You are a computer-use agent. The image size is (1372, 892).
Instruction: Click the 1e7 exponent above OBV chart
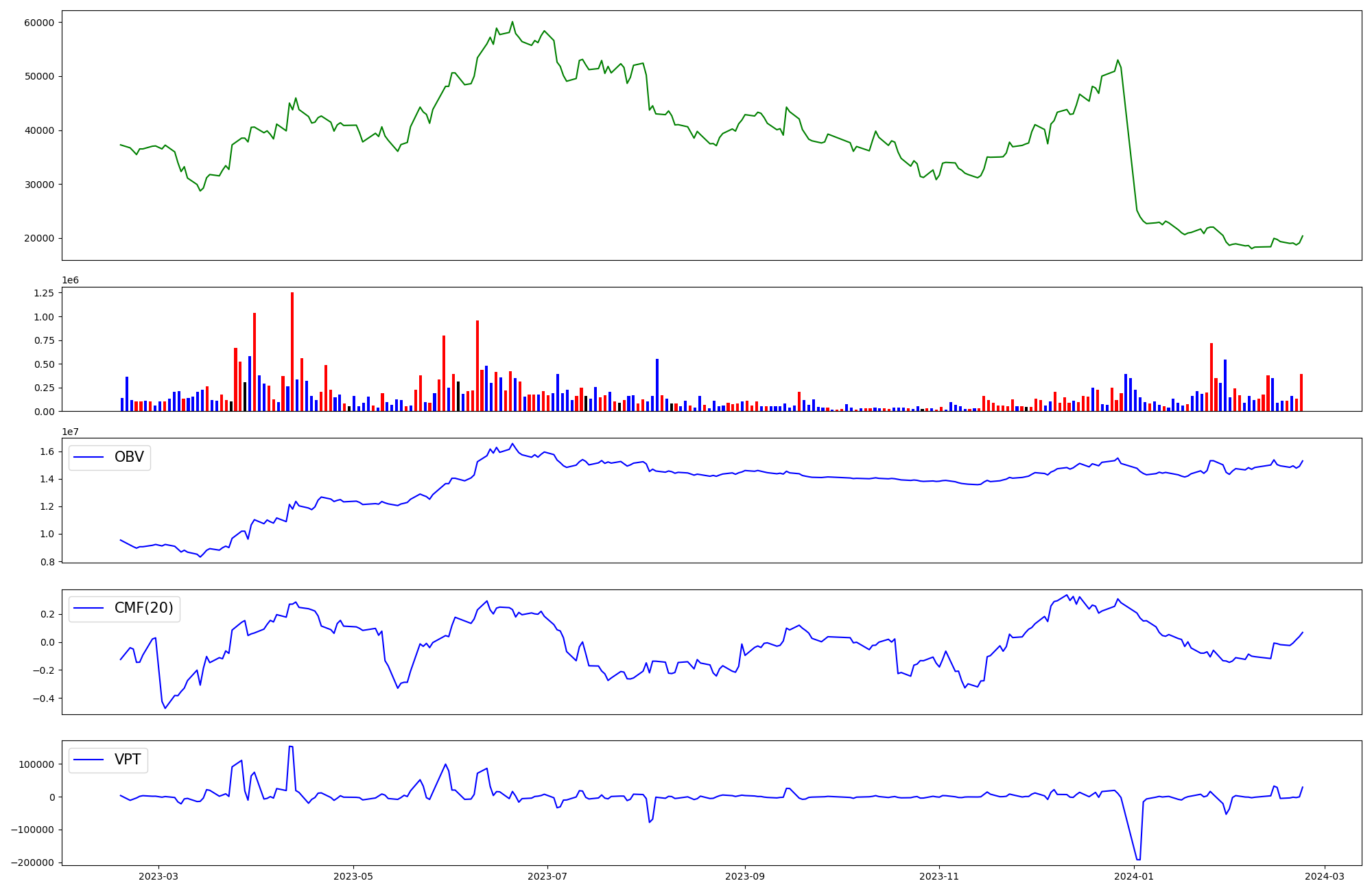coord(70,432)
